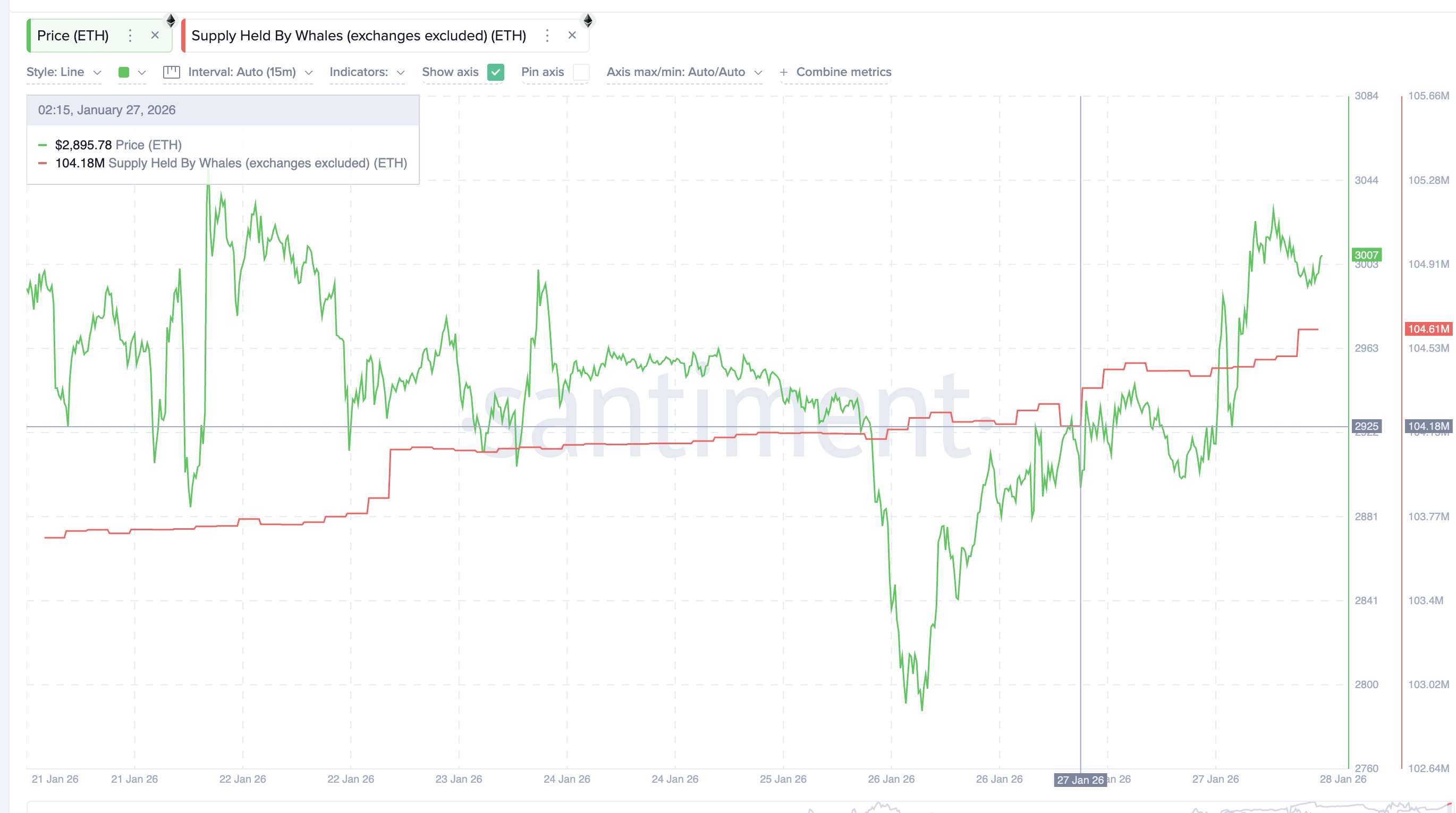The height and width of the screenshot is (813, 1456).
Task: Remove the Supply Held By Whales metric
Action: pyautogui.click(x=572, y=35)
